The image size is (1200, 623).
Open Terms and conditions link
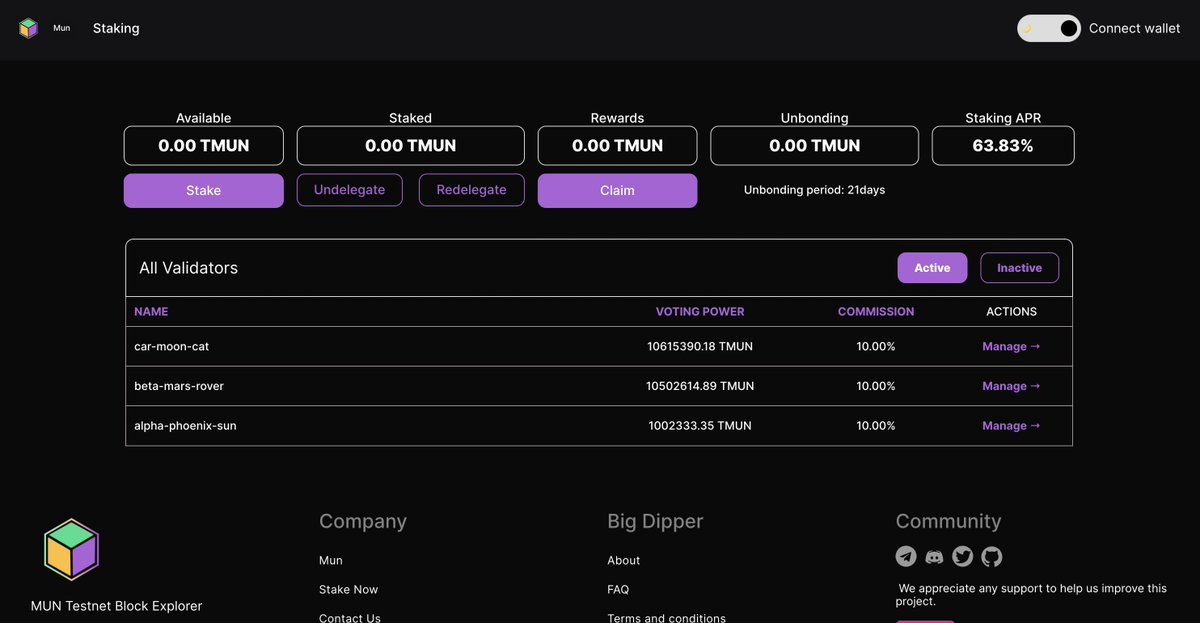tap(667, 618)
